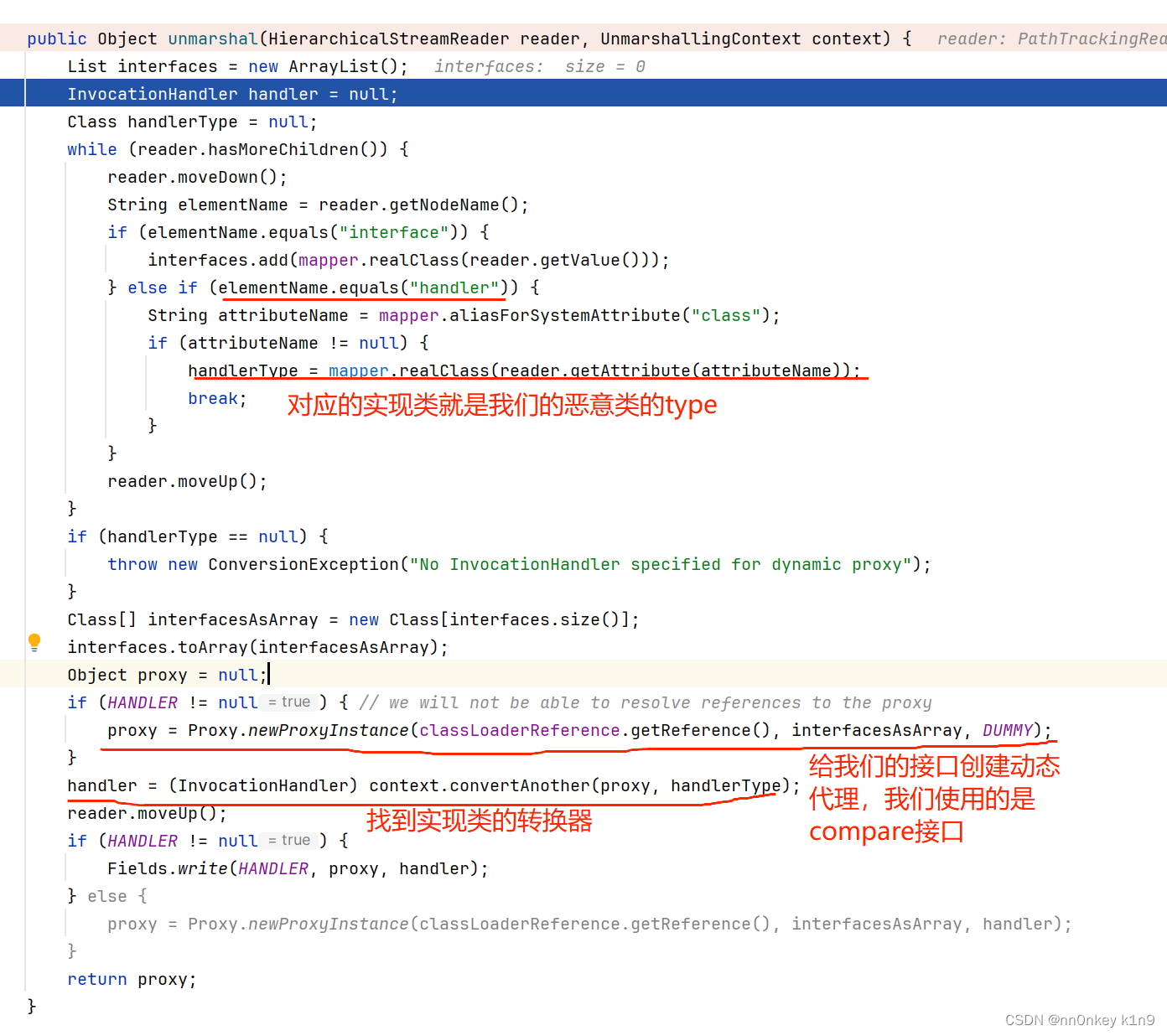
Task: Click 'String elementName = reader.getNodeName();'
Action: tap(318, 205)
